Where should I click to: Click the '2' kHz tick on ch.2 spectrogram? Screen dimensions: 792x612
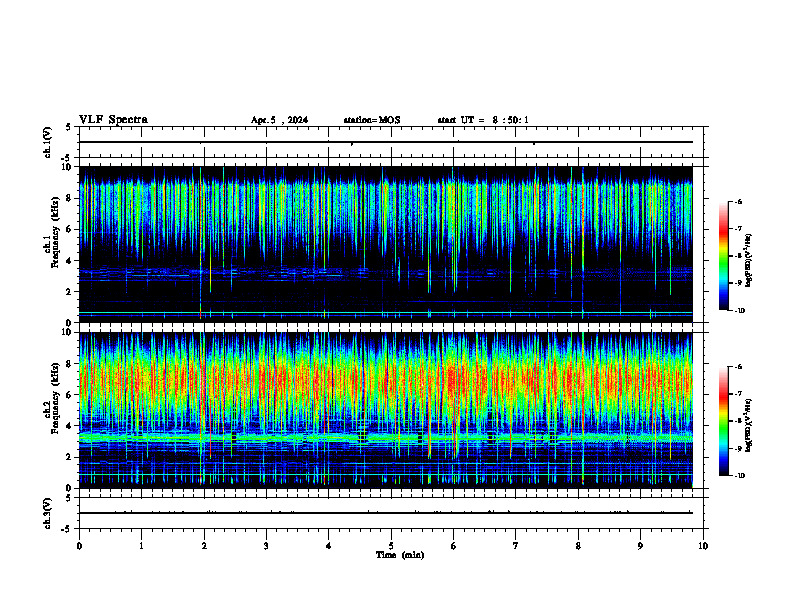pyautogui.click(x=69, y=457)
